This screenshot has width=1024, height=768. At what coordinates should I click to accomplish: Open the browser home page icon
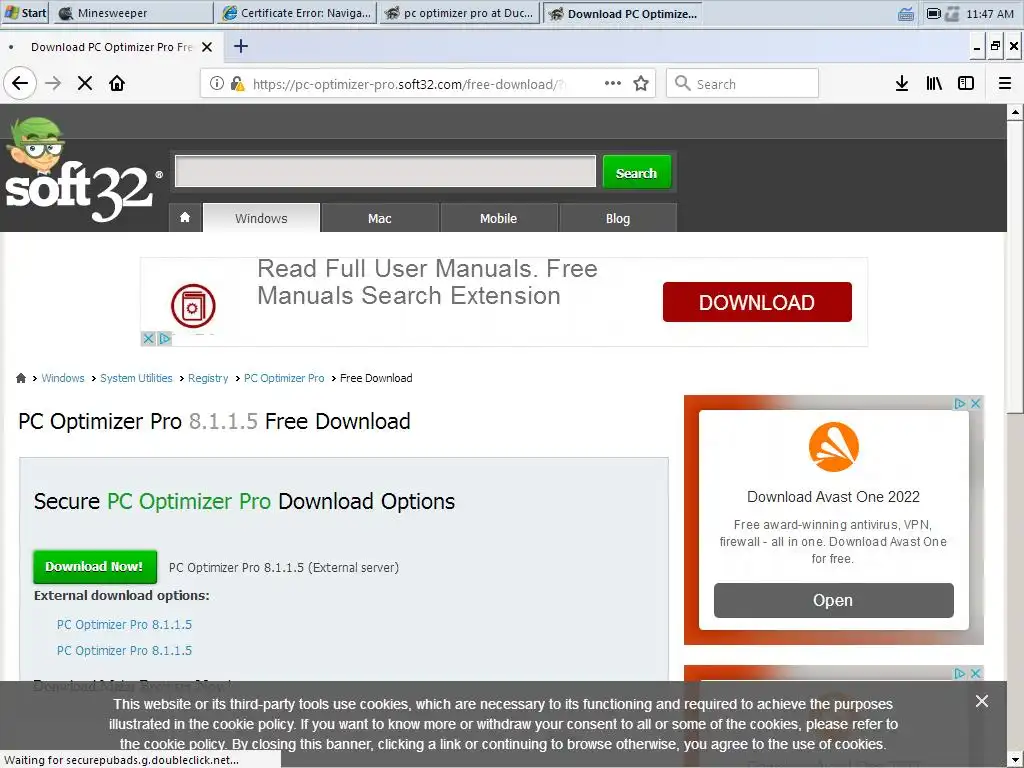[x=117, y=84]
